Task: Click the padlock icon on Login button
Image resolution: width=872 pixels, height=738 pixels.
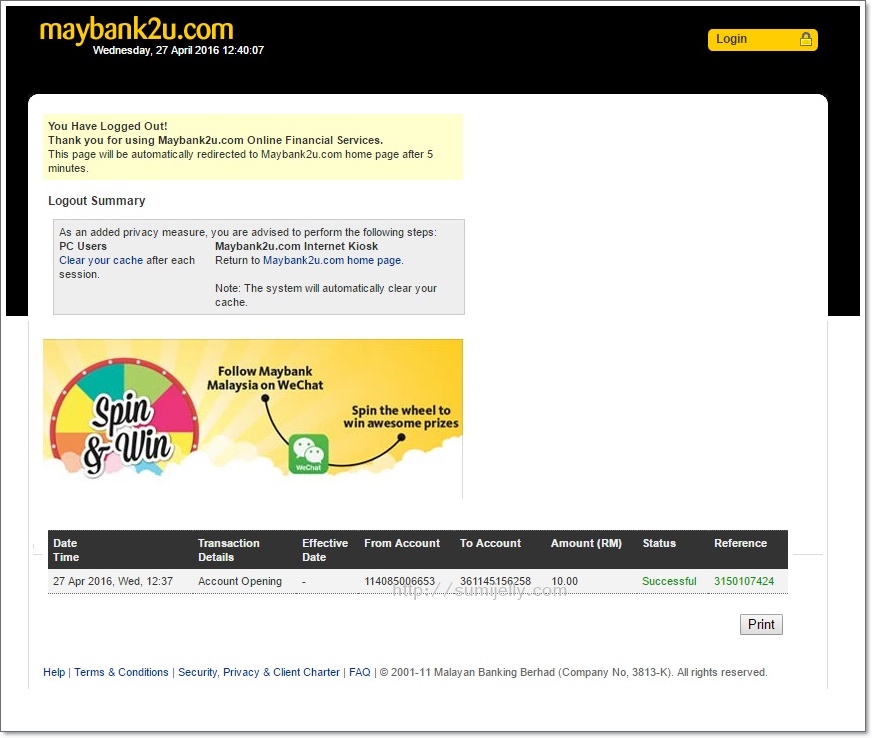Action: point(805,39)
